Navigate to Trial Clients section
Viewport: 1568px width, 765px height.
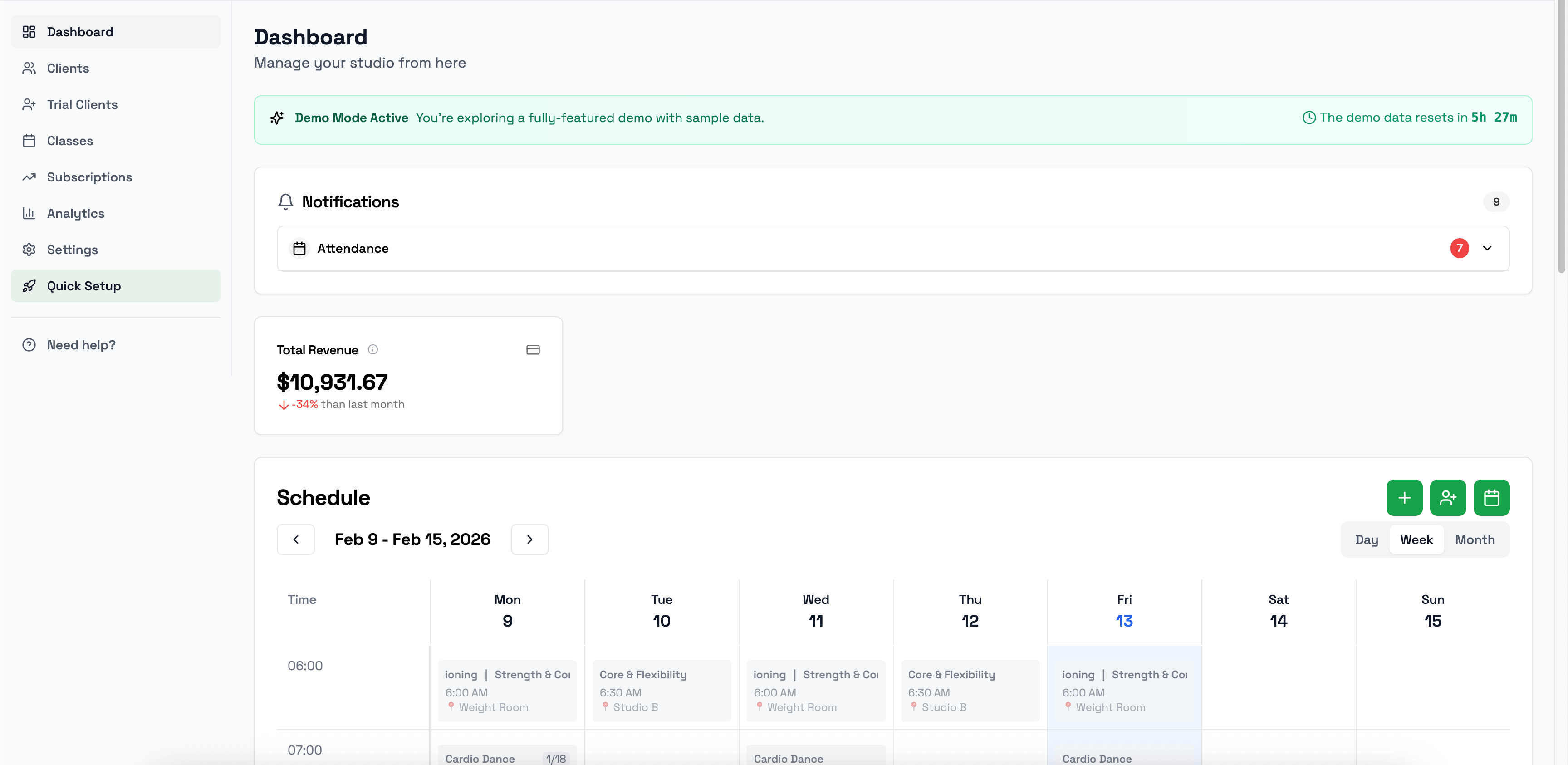pyautogui.click(x=82, y=104)
